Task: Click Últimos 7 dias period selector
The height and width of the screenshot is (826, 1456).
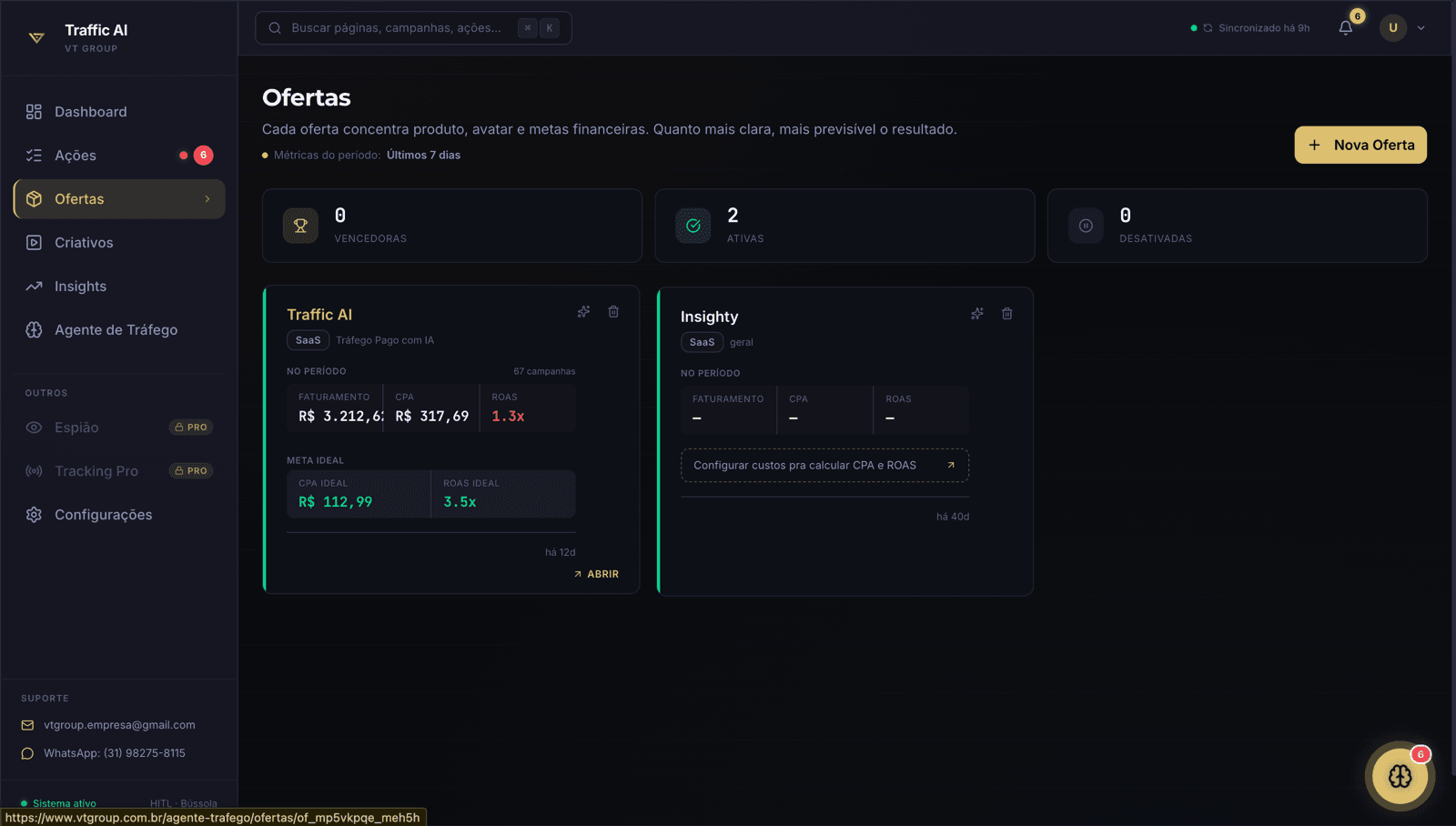Action: (423, 156)
